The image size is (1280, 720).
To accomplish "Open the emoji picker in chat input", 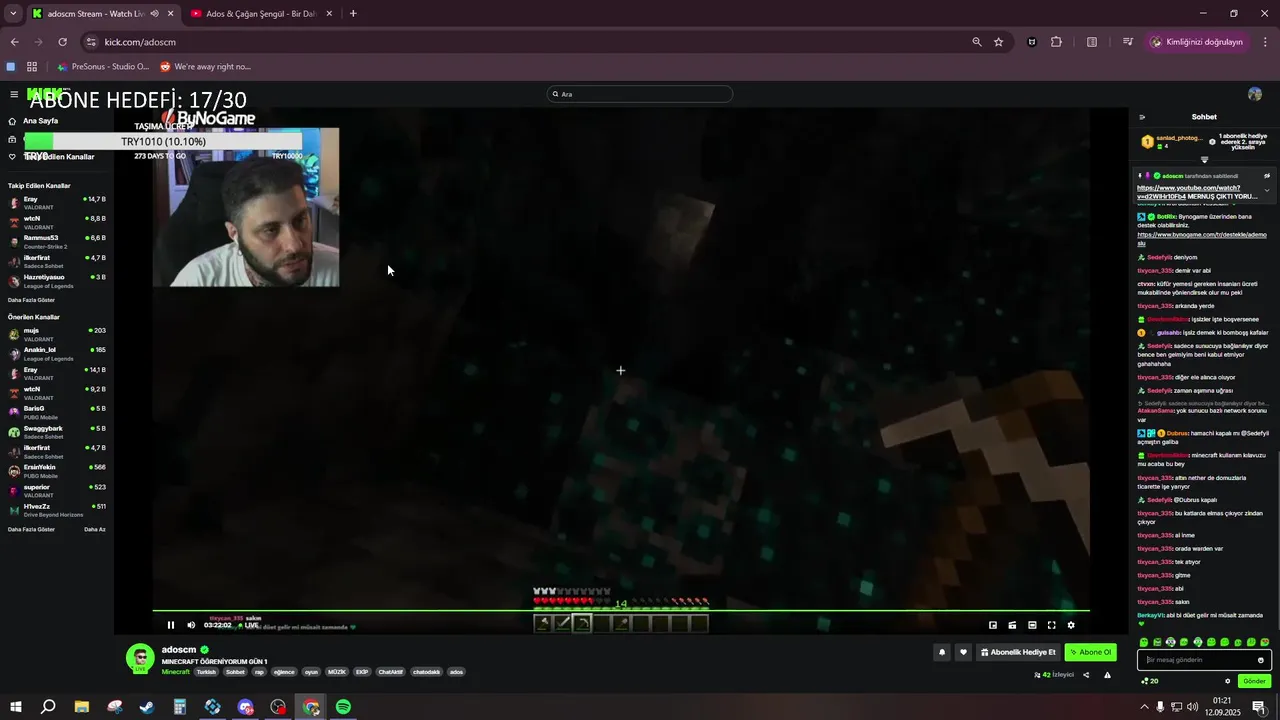I will pyautogui.click(x=1260, y=660).
